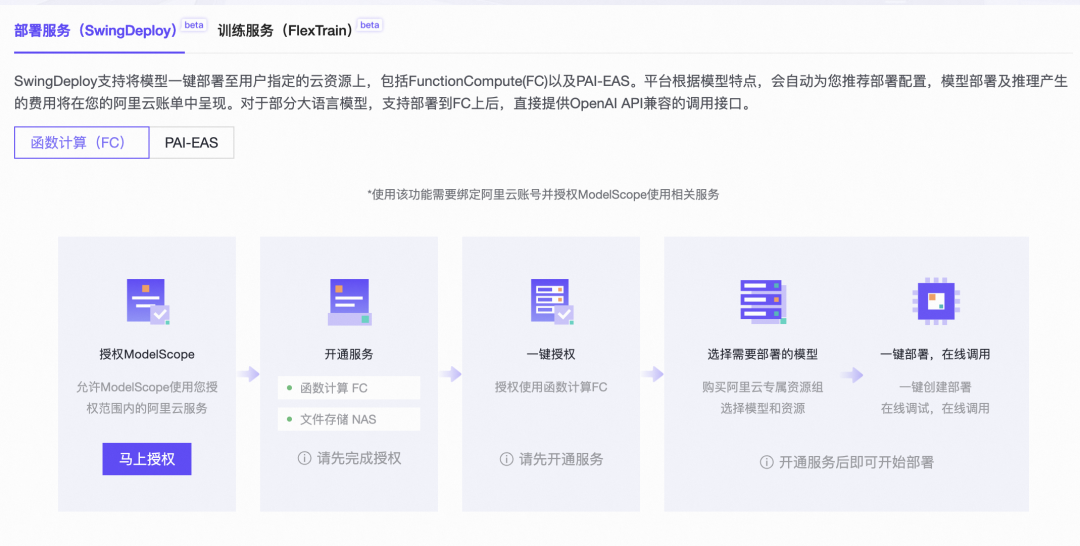
Task: Click the 授权ModelScope step title
Action: (x=147, y=355)
